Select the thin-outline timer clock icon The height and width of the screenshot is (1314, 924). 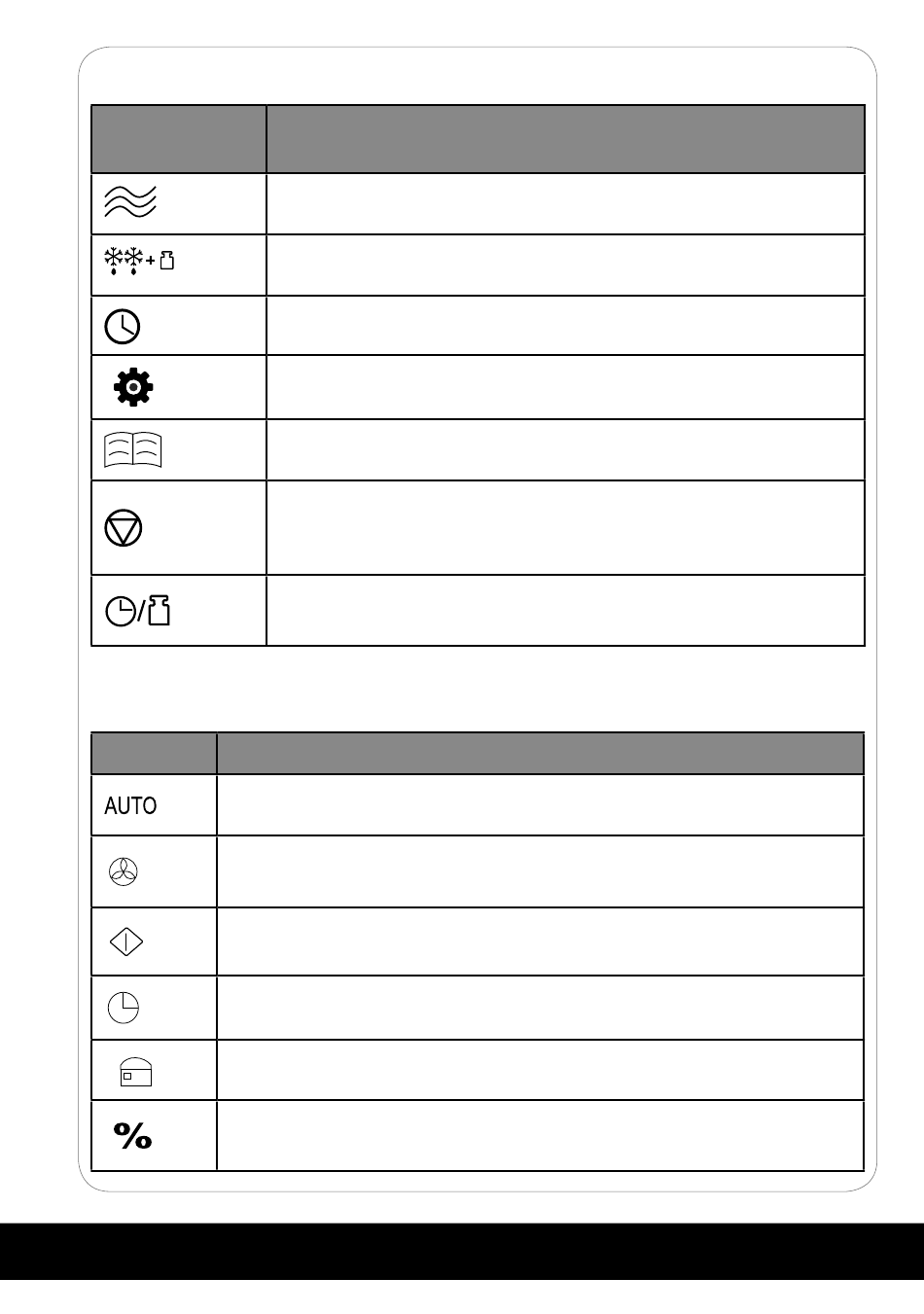coord(124,1008)
